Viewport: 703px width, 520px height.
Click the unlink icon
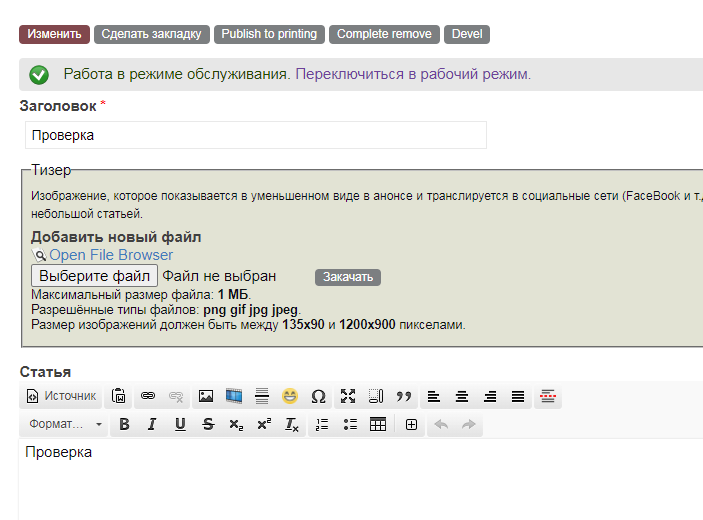point(176,396)
